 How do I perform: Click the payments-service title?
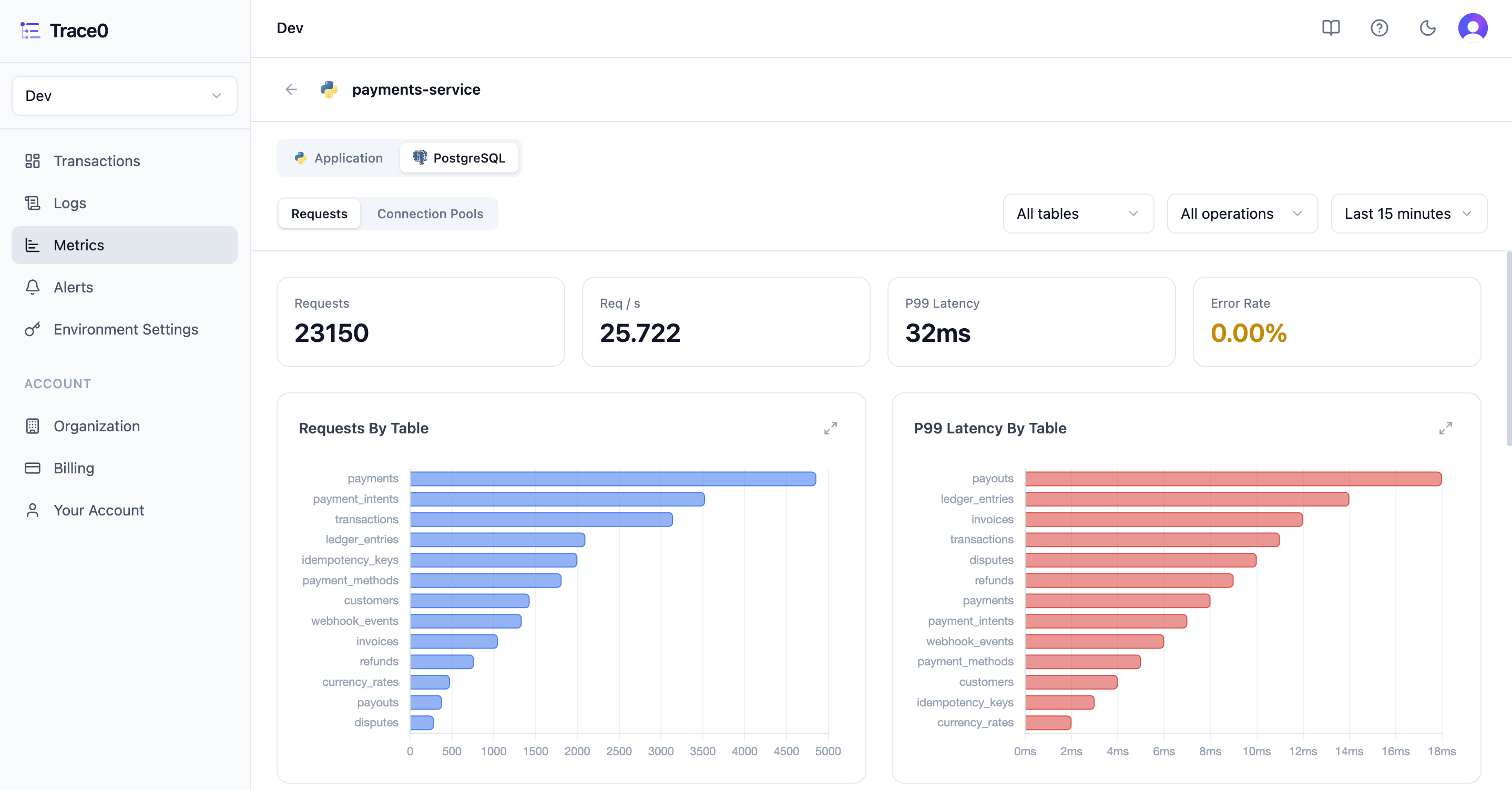(416, 89)
